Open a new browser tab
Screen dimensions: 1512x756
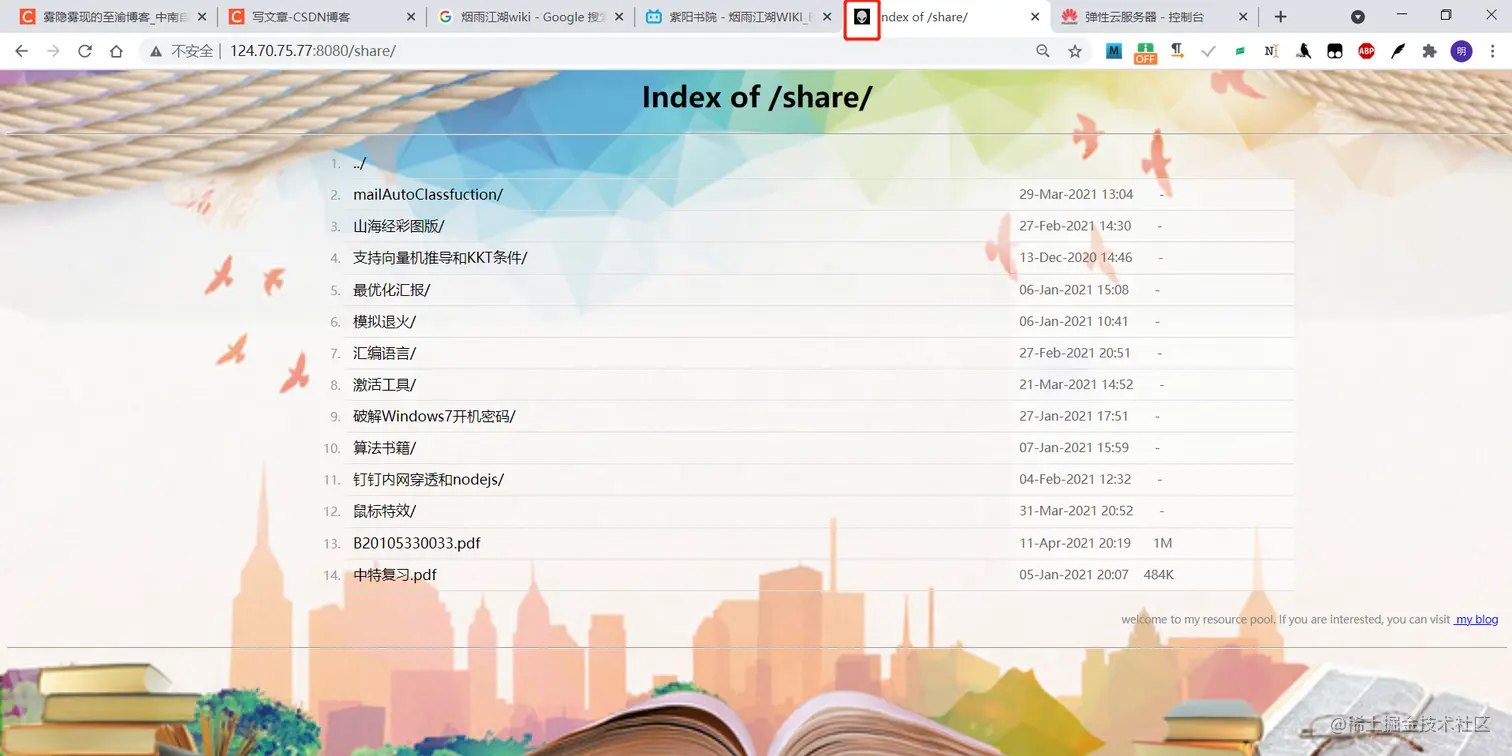pos(1280,17)
